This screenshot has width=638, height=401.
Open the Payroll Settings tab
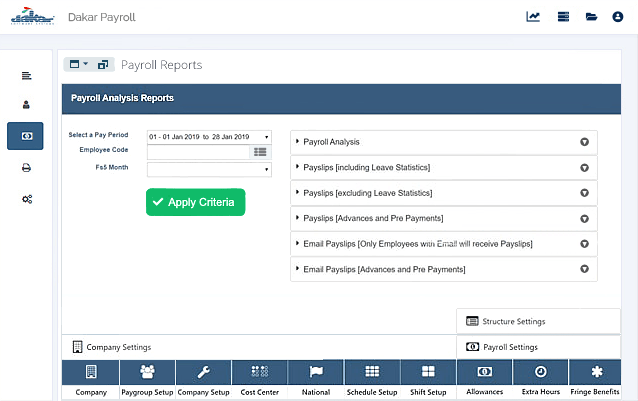tap(539, 347)
